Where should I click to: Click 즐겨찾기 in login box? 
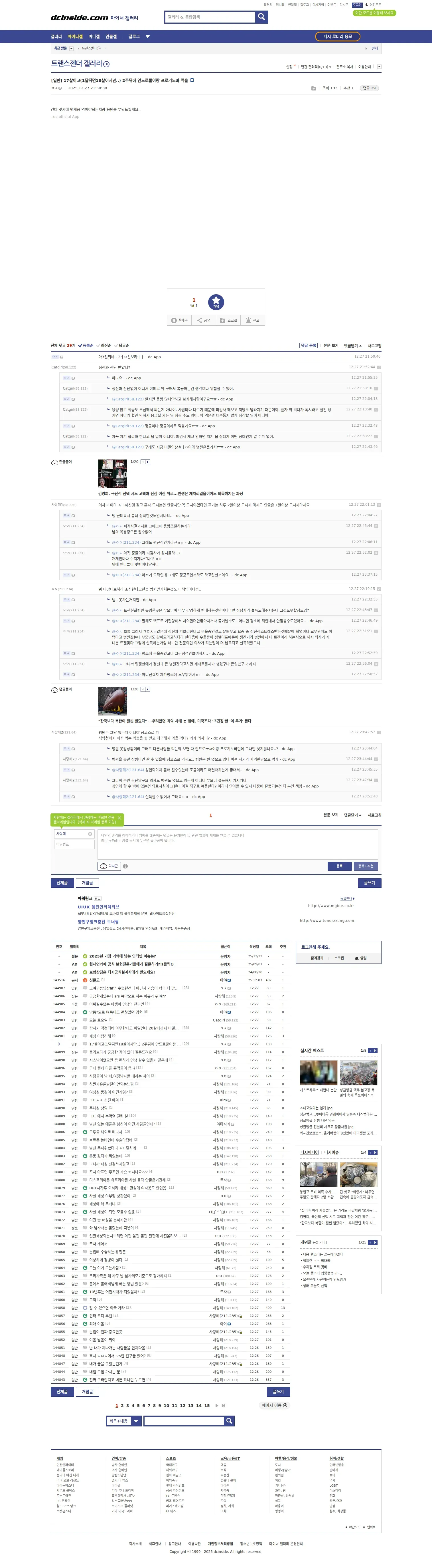click(x=317, y=958)
